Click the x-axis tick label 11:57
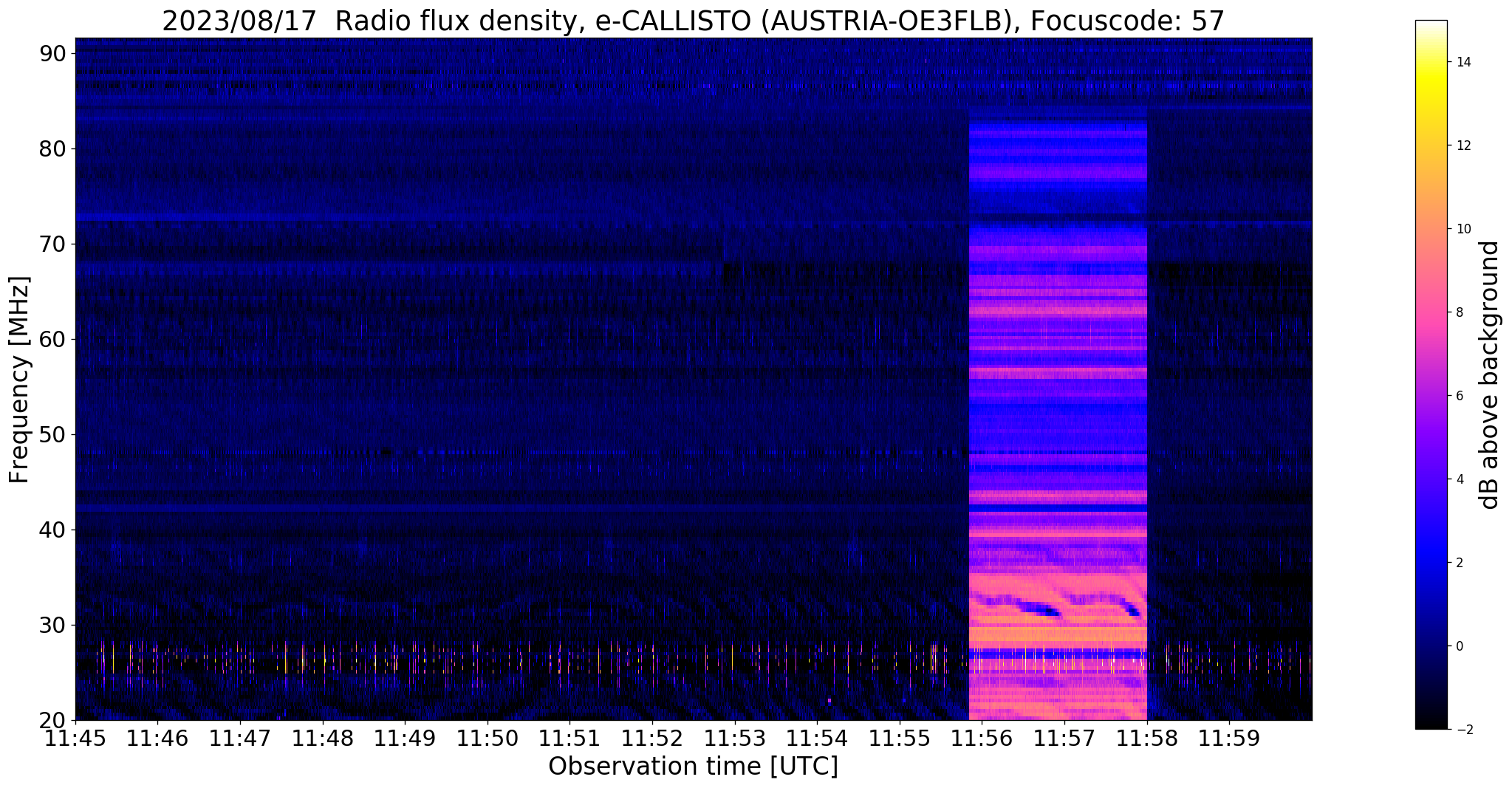This screenshot has width=1512, height=788. click(1064, 738)
